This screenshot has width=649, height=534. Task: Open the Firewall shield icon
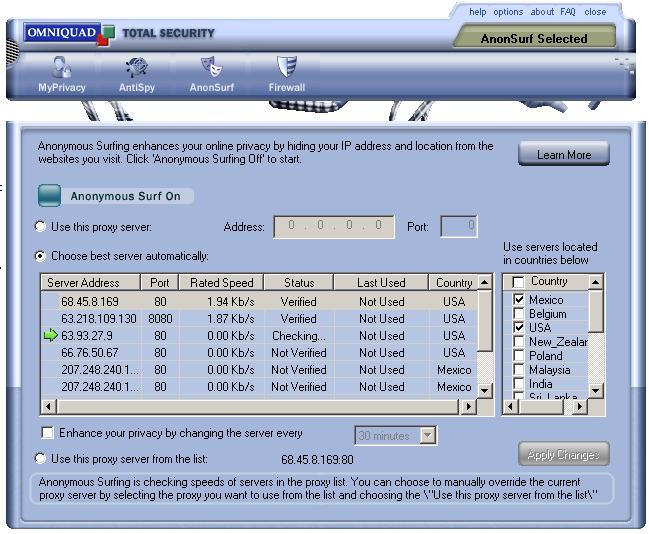coord(287,67)
